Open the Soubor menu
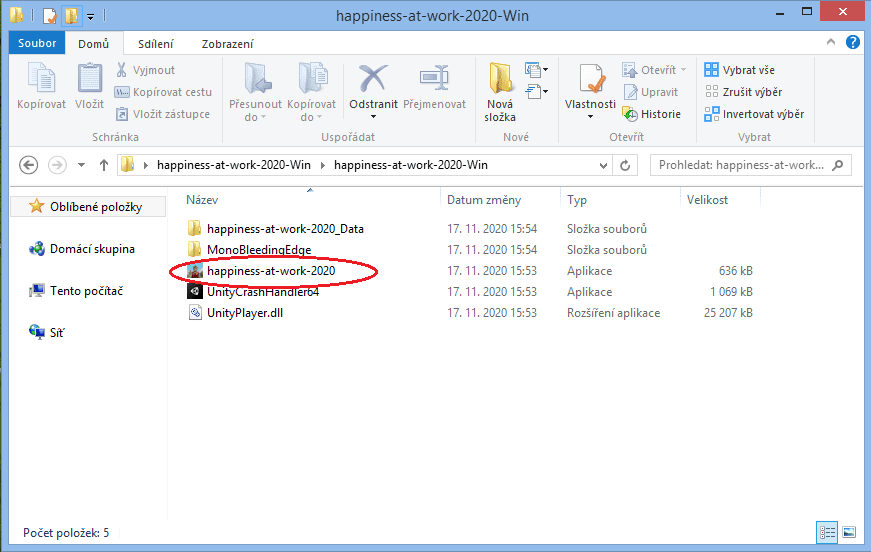This screenshot has height=552, width=871. [37, 43]
